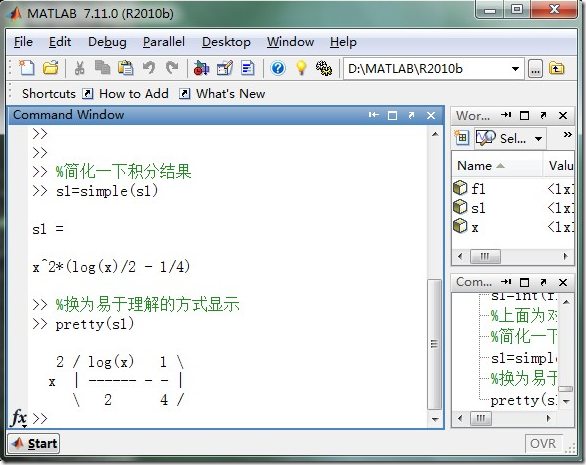
Task: Open the Debug menu
Action: [107, 42]
